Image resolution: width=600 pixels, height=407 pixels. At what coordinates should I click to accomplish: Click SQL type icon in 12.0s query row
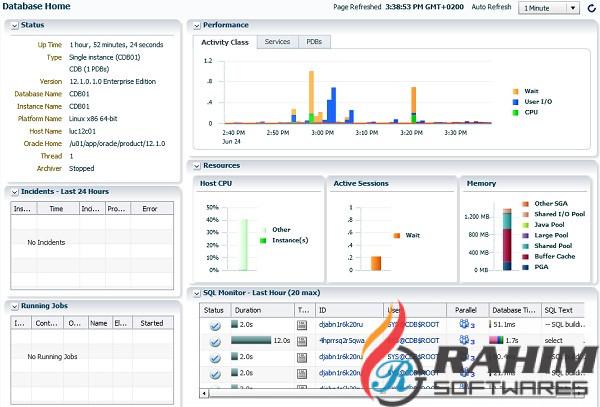(303, 341)
